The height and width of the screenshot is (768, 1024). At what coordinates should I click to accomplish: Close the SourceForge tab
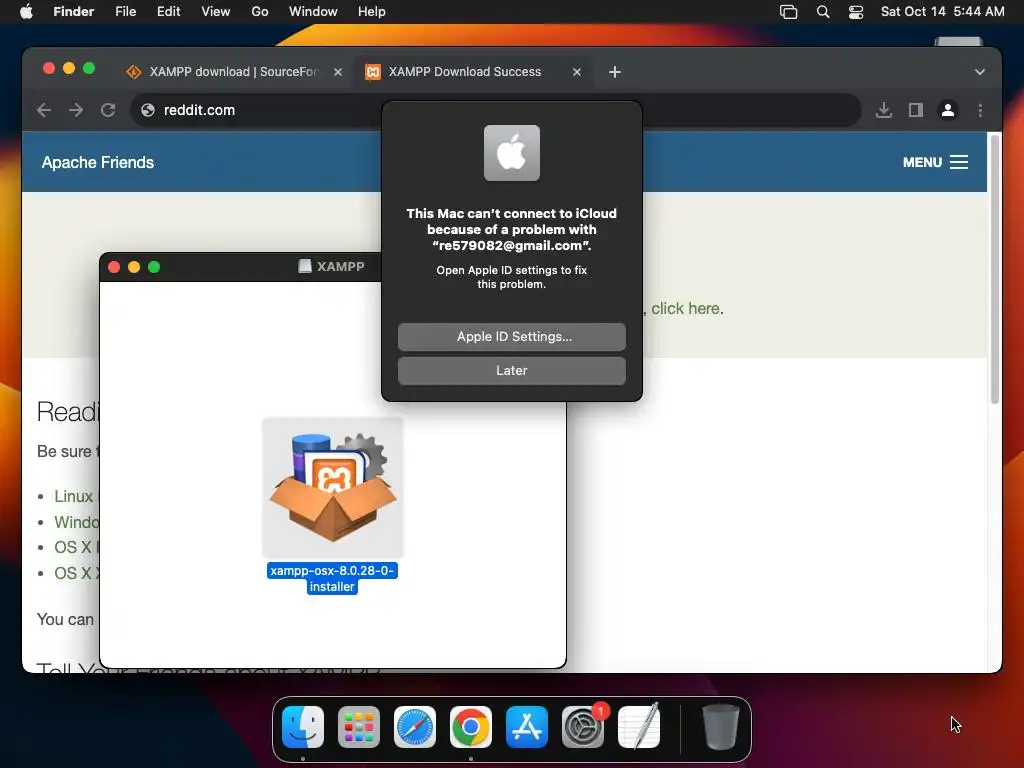pos(338,72)
